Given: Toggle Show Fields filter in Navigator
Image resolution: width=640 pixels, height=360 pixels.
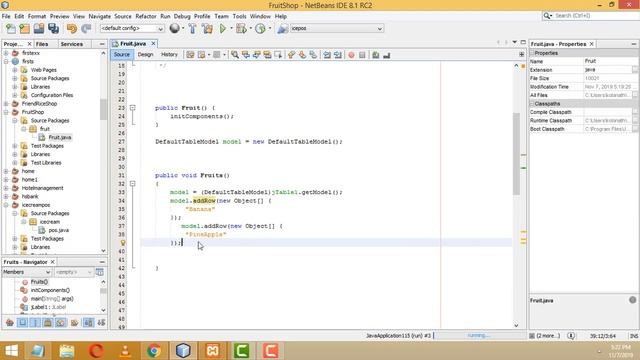Looking at the screenshot, I should click(x=22, y=323).
